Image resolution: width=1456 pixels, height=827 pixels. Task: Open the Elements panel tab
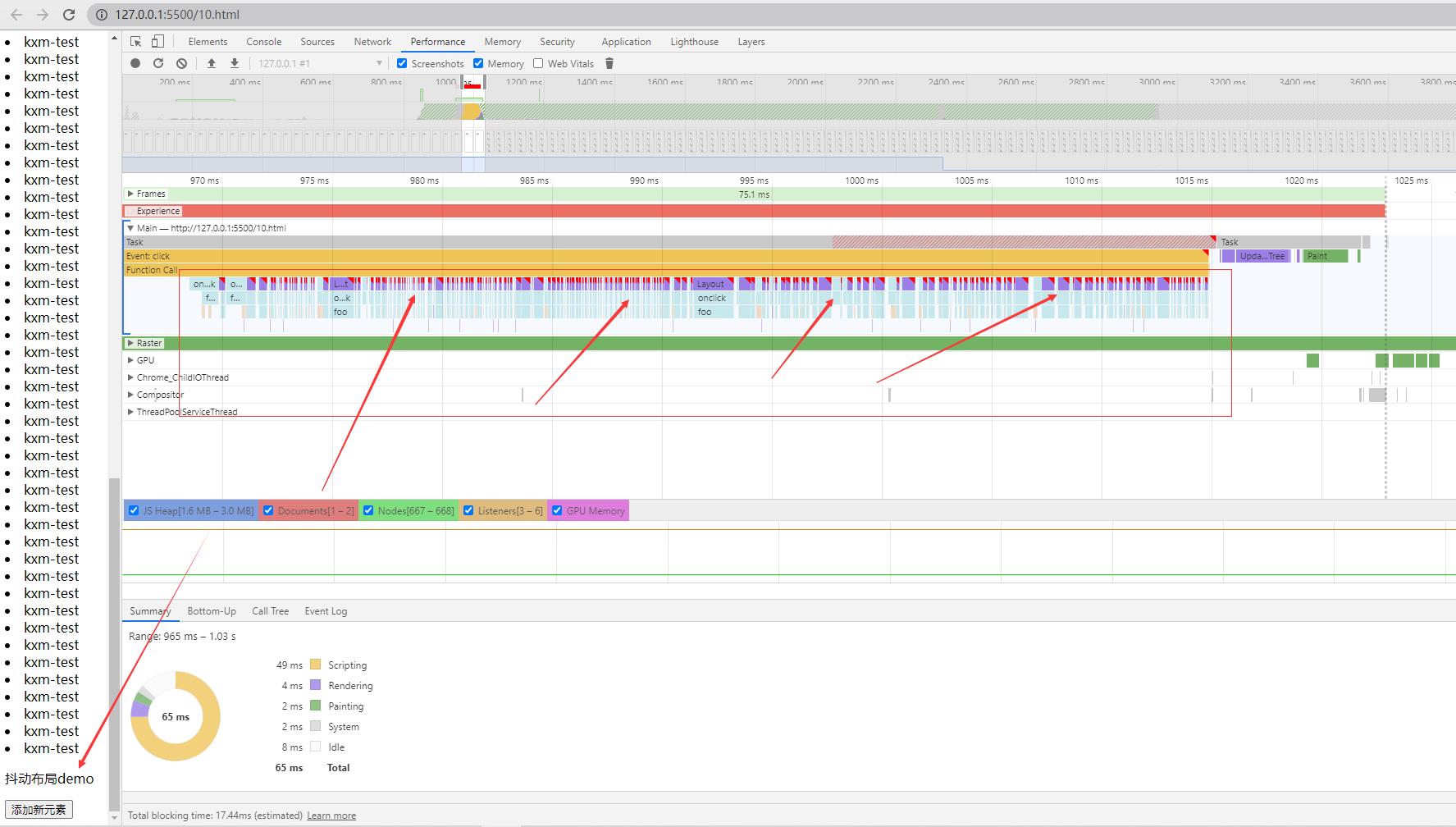coord(208,42)
